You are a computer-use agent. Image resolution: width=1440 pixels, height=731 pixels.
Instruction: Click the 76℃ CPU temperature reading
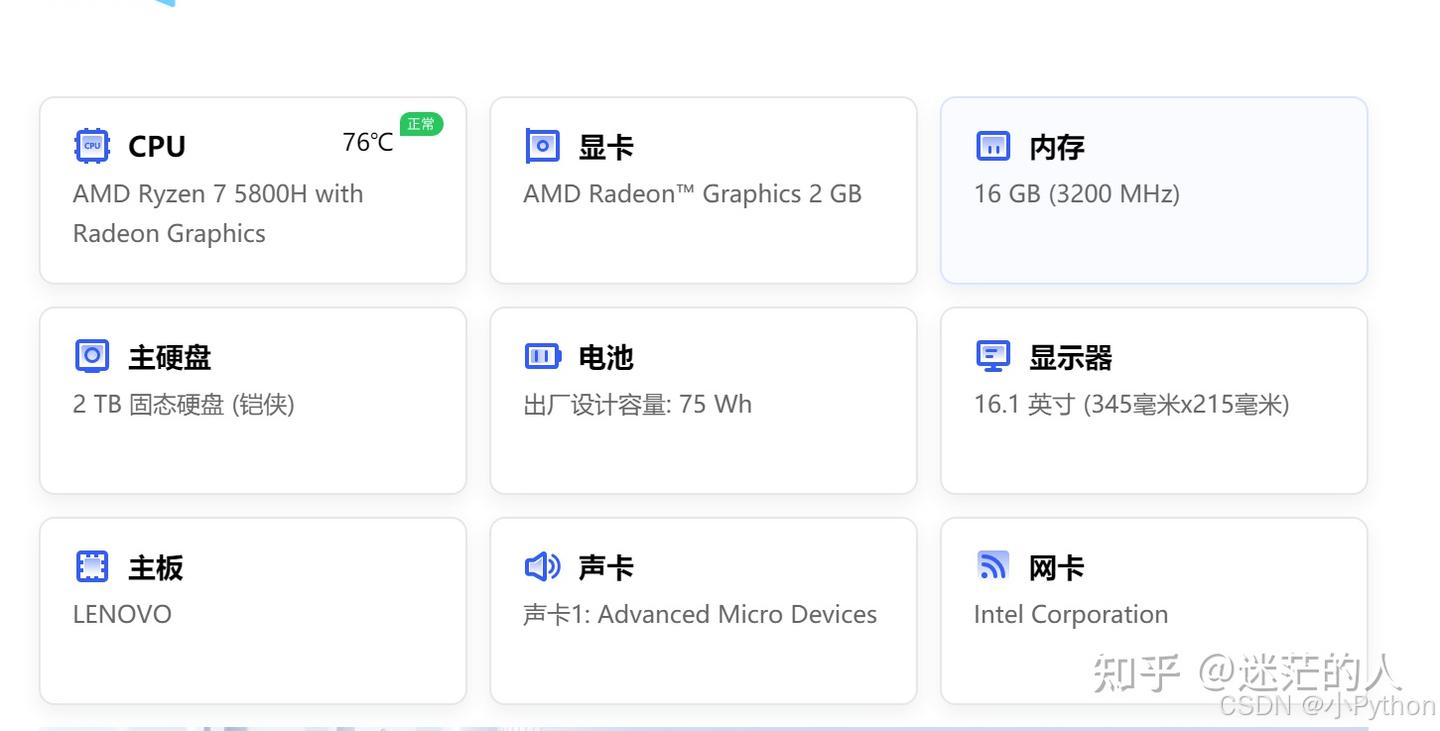click(367, 142)
